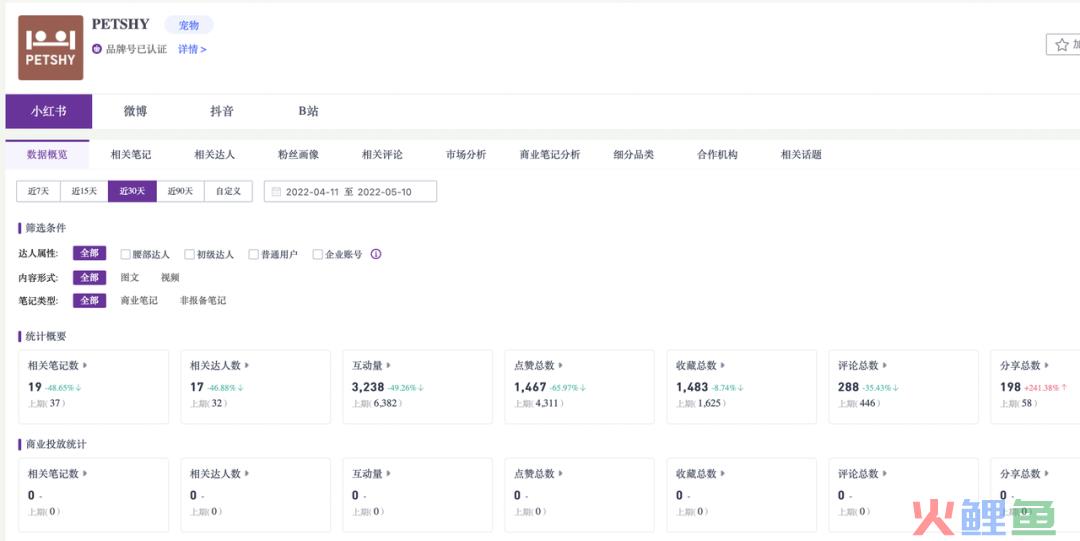Click the PETSHY brand name heading

(x=121, y=24)
